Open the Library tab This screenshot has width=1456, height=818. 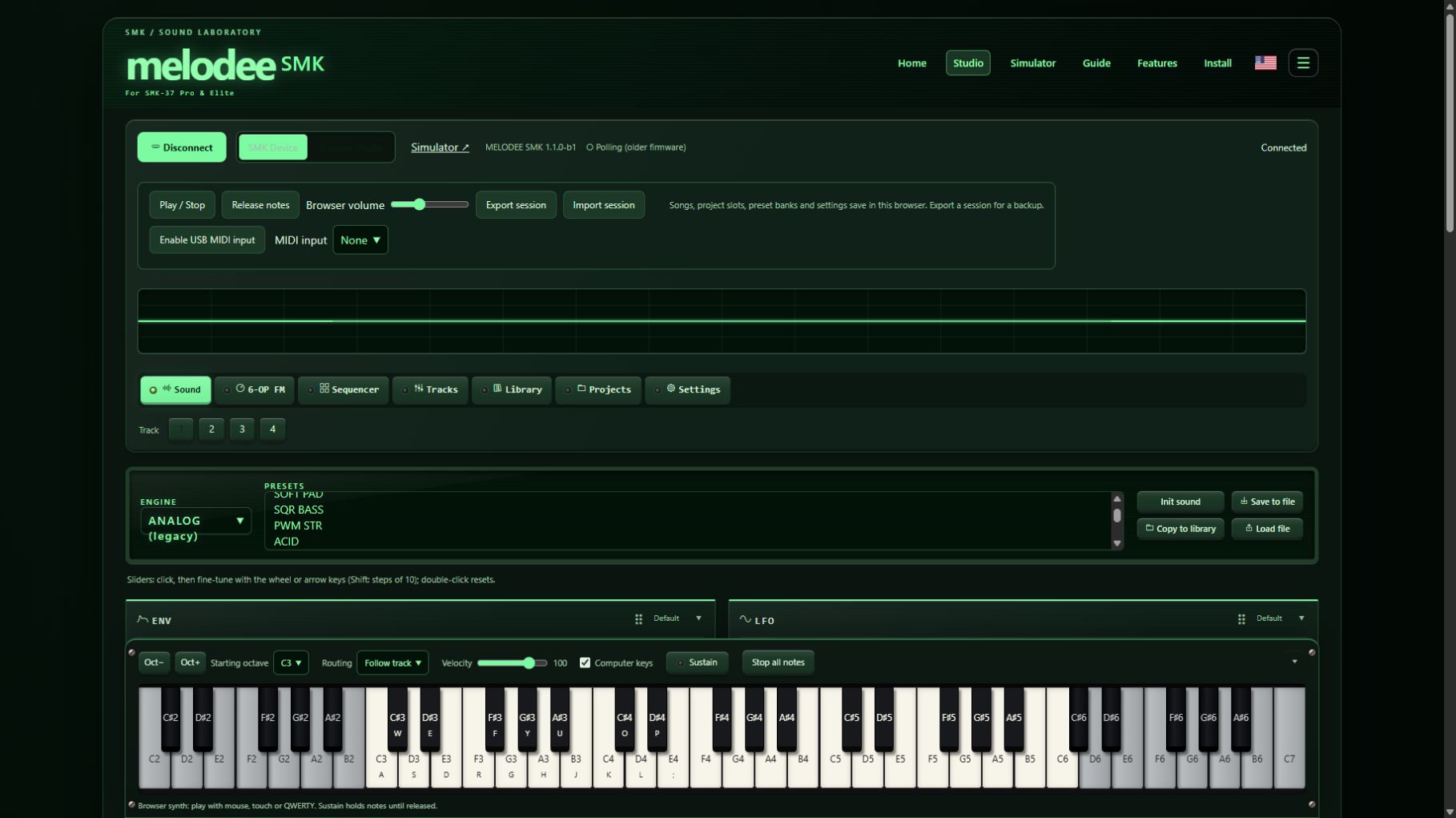(x=512, y=390)
